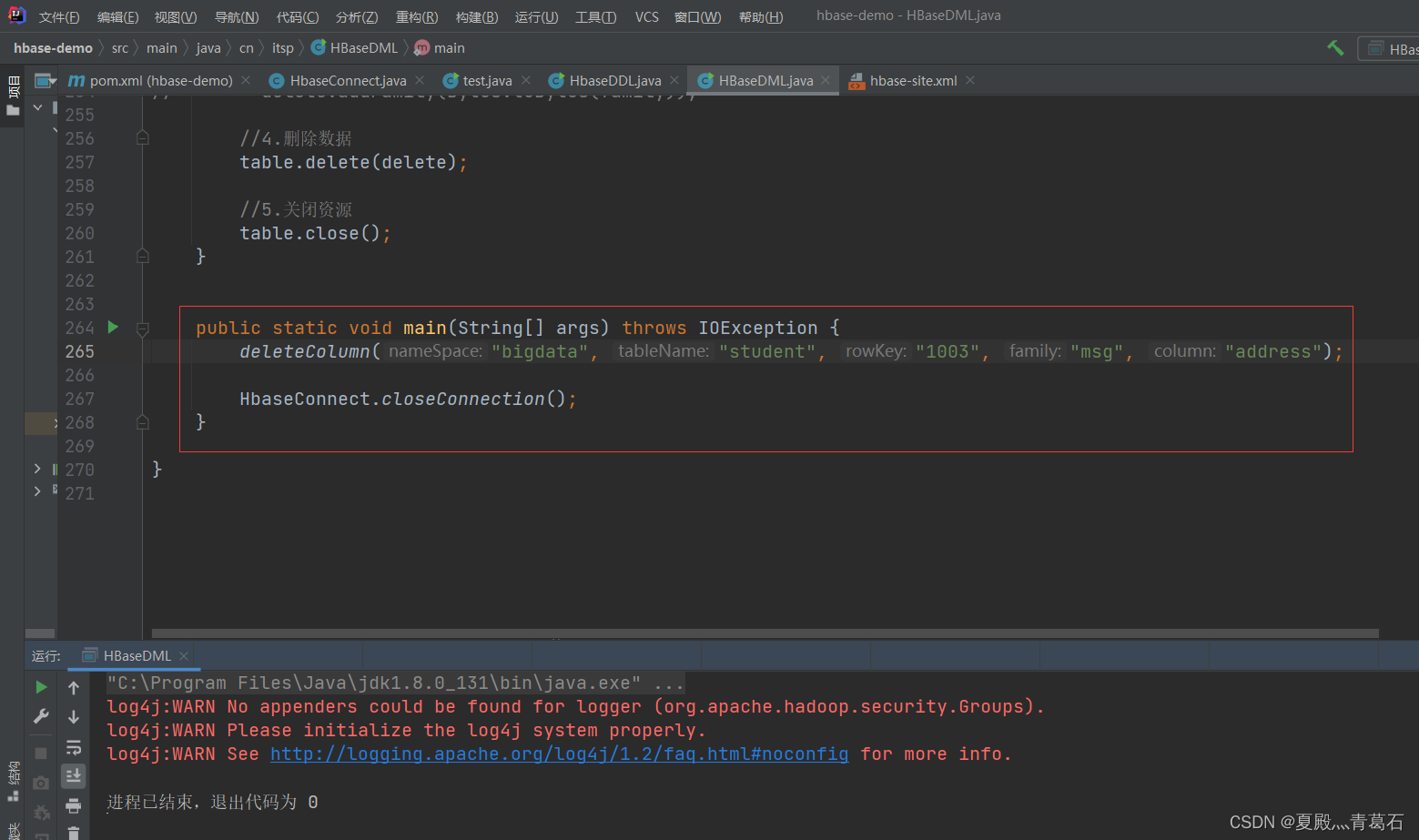Collapse the main method fold at line 264
The height and width of the screenshot is (840, 1419).
click(143, 329)
